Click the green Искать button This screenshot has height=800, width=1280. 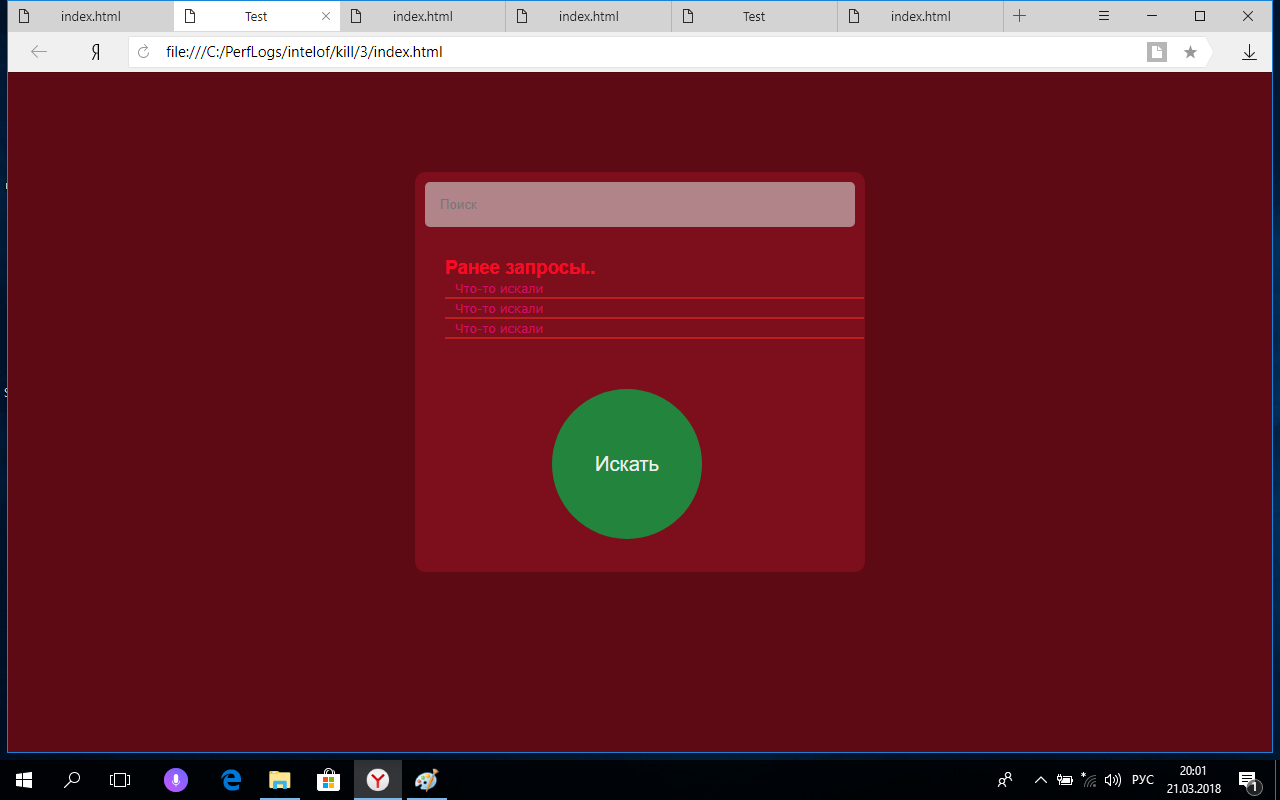coord(627,464)
